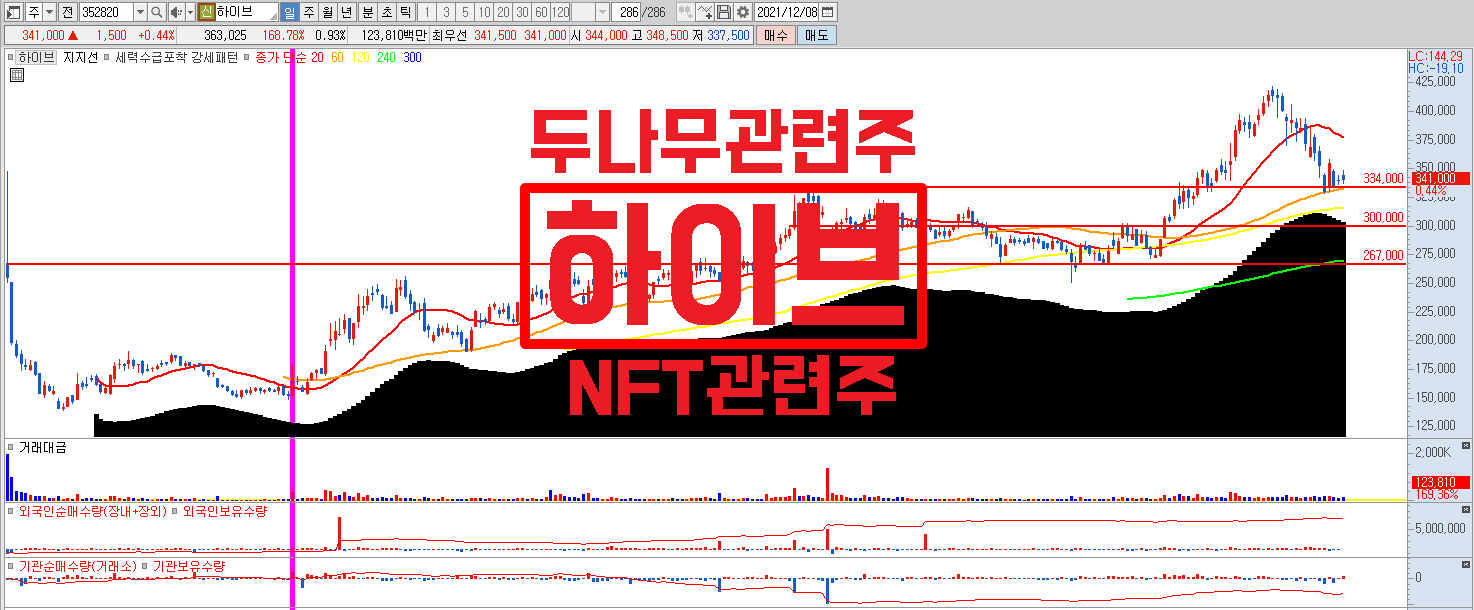Click the green '신' icon before stock name

click(x=206, y=12)
